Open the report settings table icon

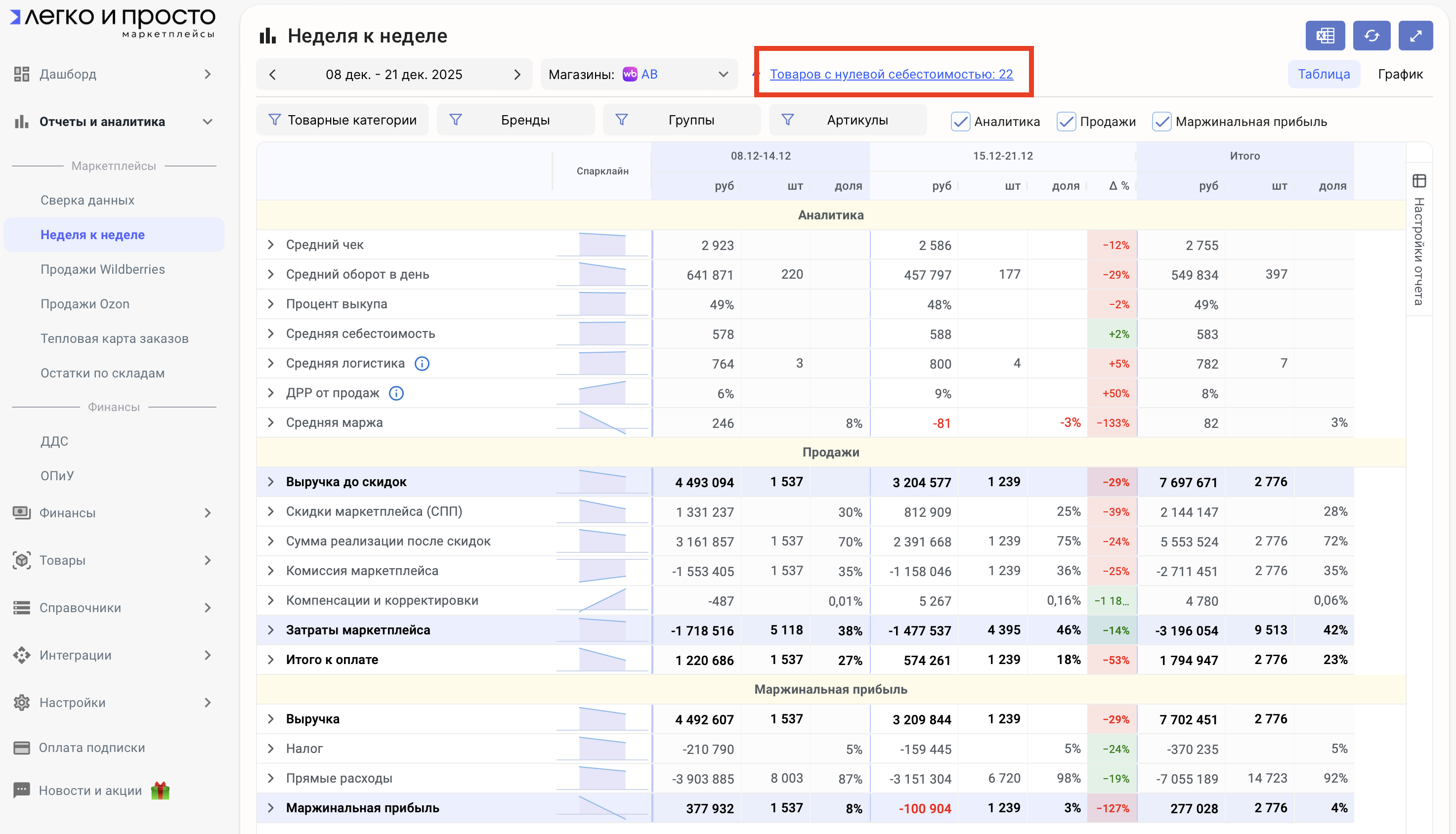[x=1419, y=182]
